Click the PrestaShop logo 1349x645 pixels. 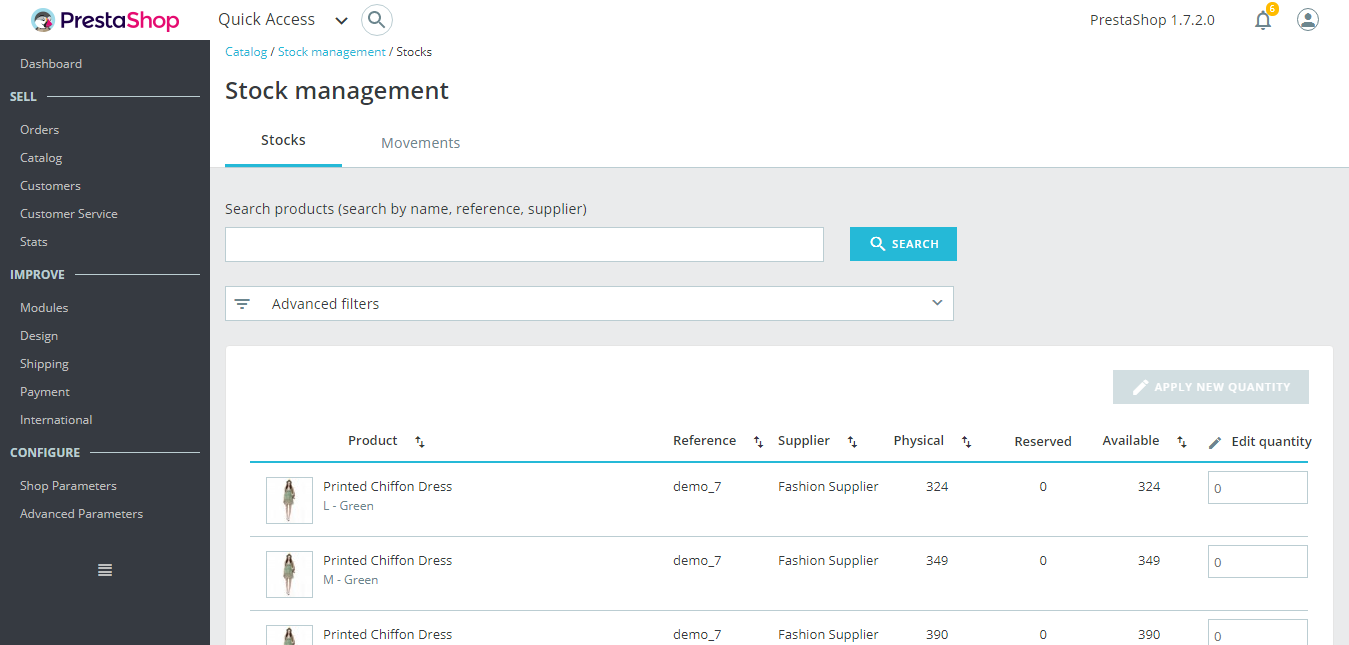(105, 20)
